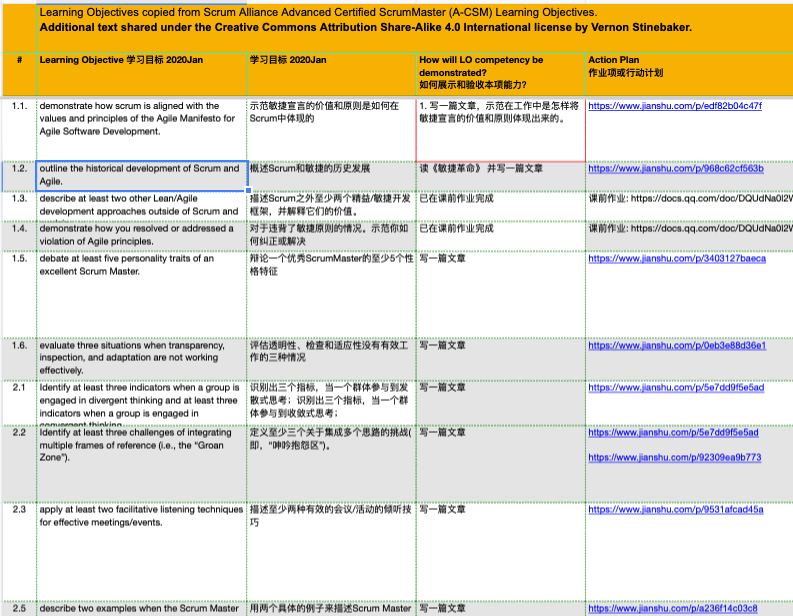This screenshot has width=793, height=616.
Task: Select cell 'describe two examples when the Scrum Master'
Action: [142, 609]
